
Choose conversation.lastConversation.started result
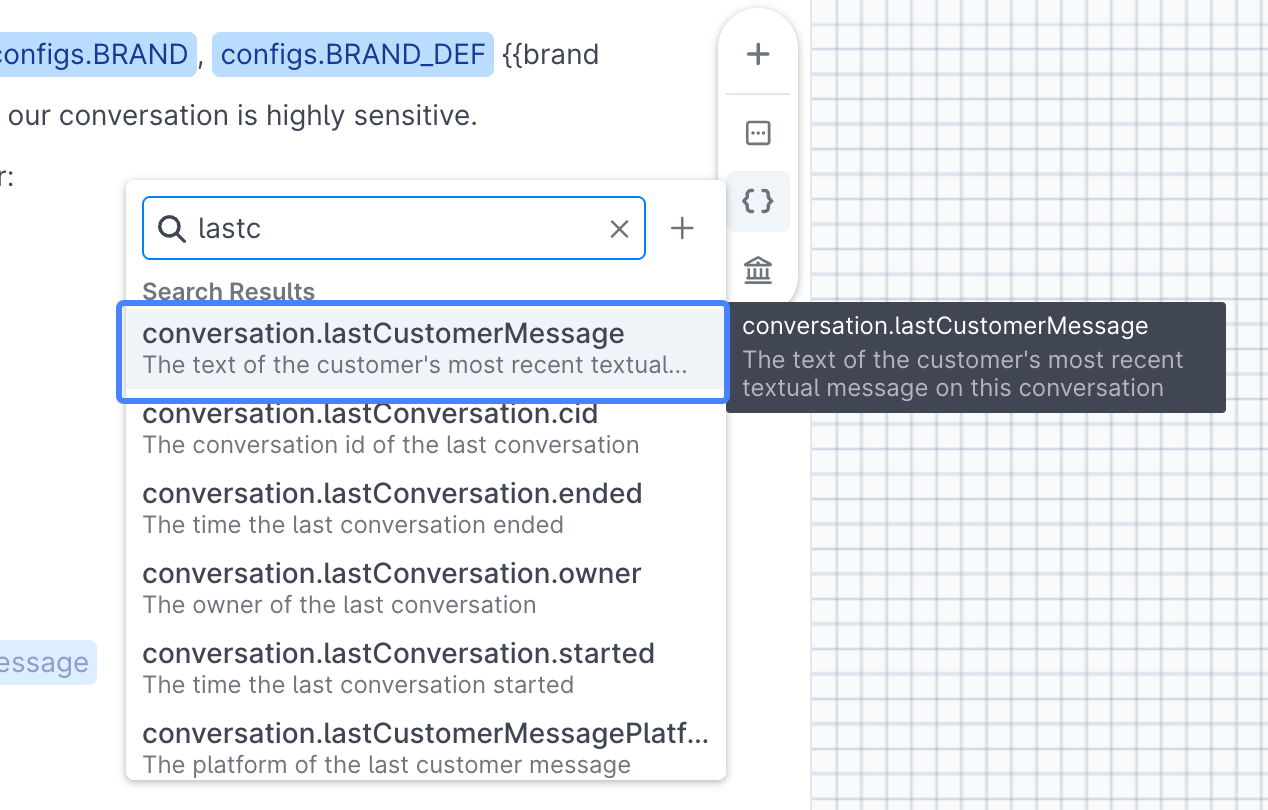[425, 668]
